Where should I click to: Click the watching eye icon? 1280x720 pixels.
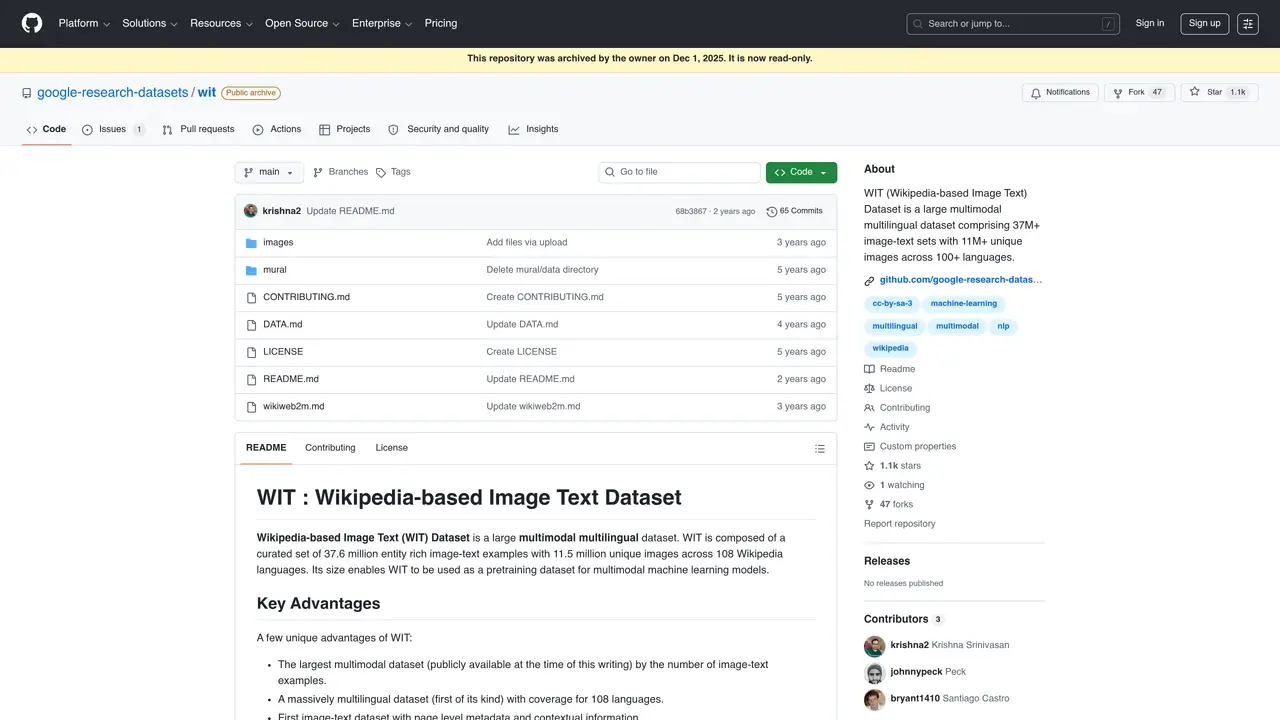point(869,485)
